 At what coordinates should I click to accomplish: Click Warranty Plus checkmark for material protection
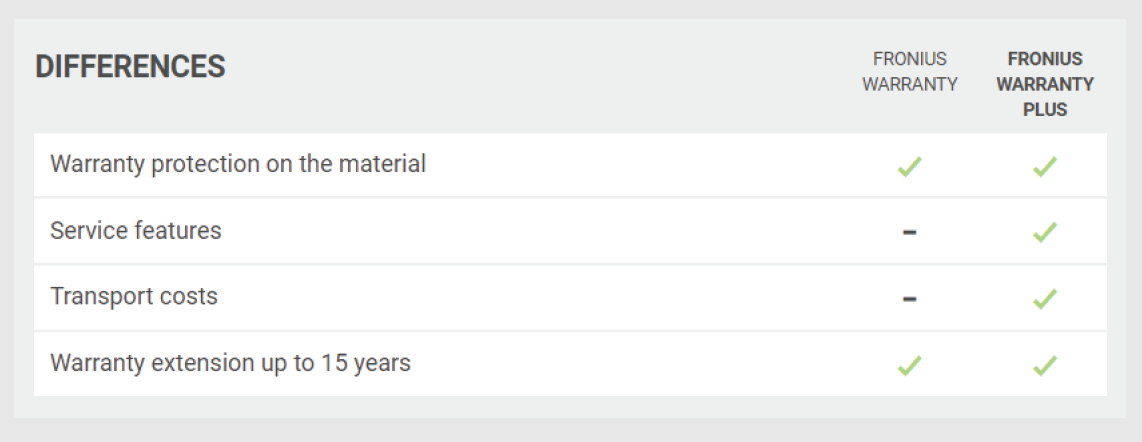pos(1045,167)
